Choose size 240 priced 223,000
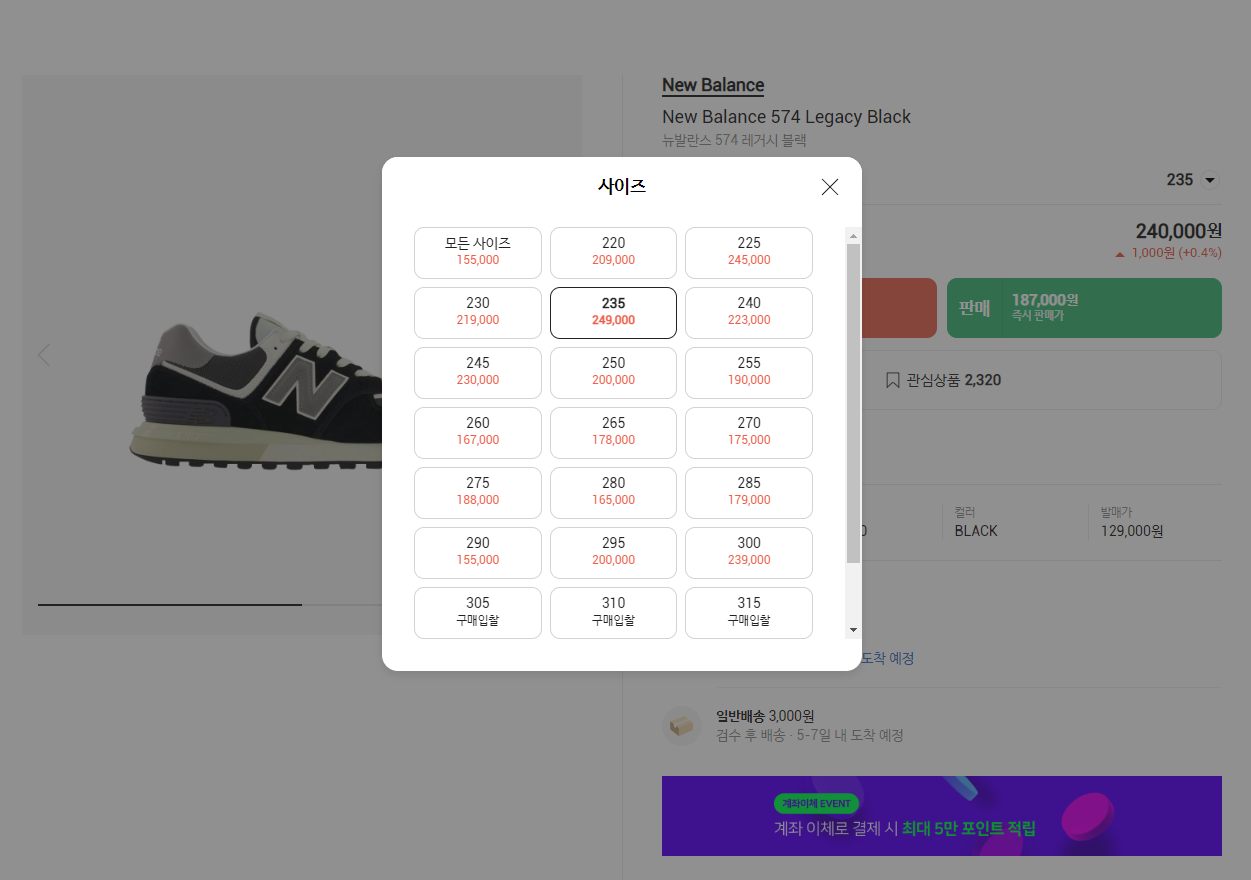 749,313
